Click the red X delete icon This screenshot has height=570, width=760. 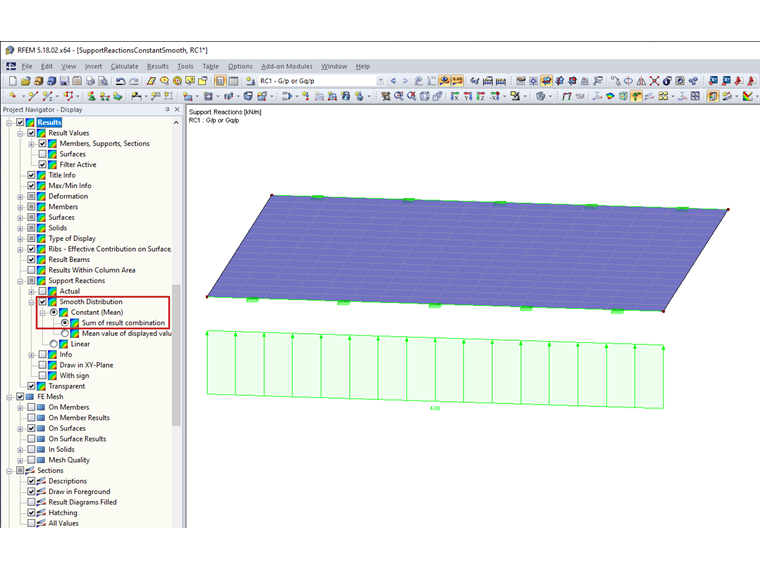[x=654, y=81]
